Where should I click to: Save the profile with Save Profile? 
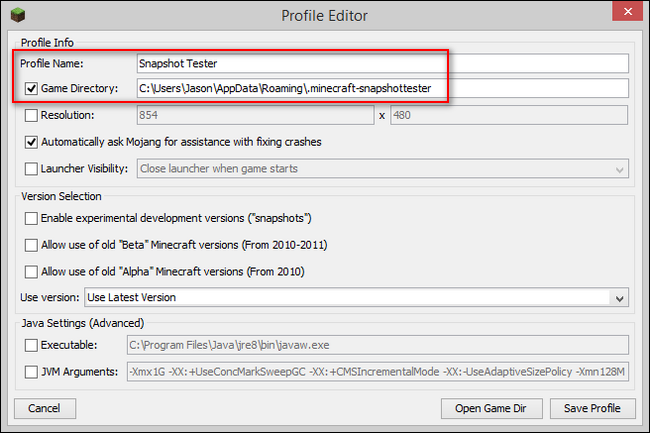coord(592,408)
